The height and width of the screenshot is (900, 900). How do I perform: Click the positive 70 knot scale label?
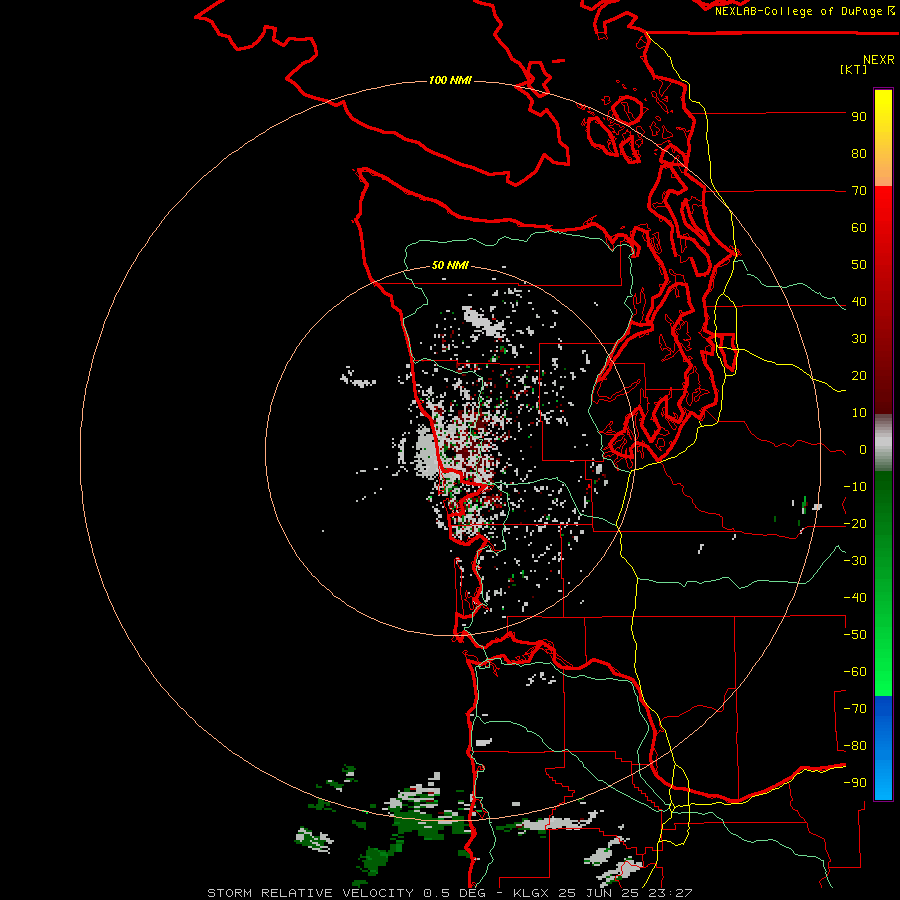[859, 191]
